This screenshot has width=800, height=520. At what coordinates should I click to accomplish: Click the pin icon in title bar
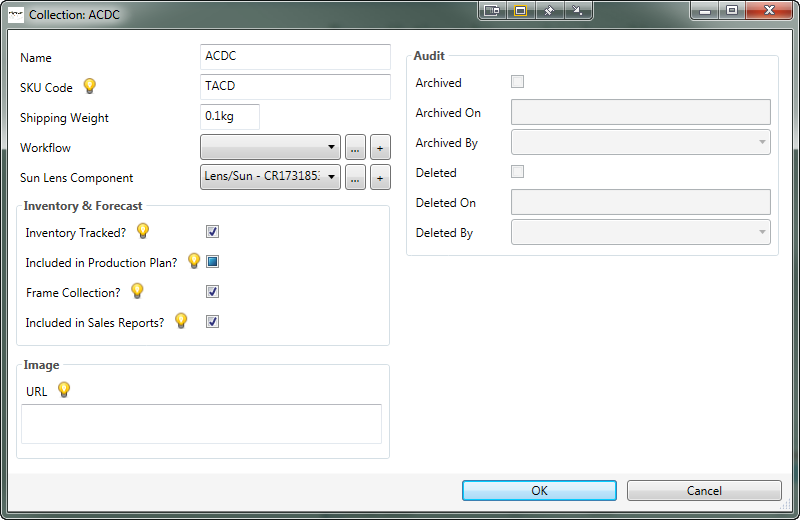549,11
